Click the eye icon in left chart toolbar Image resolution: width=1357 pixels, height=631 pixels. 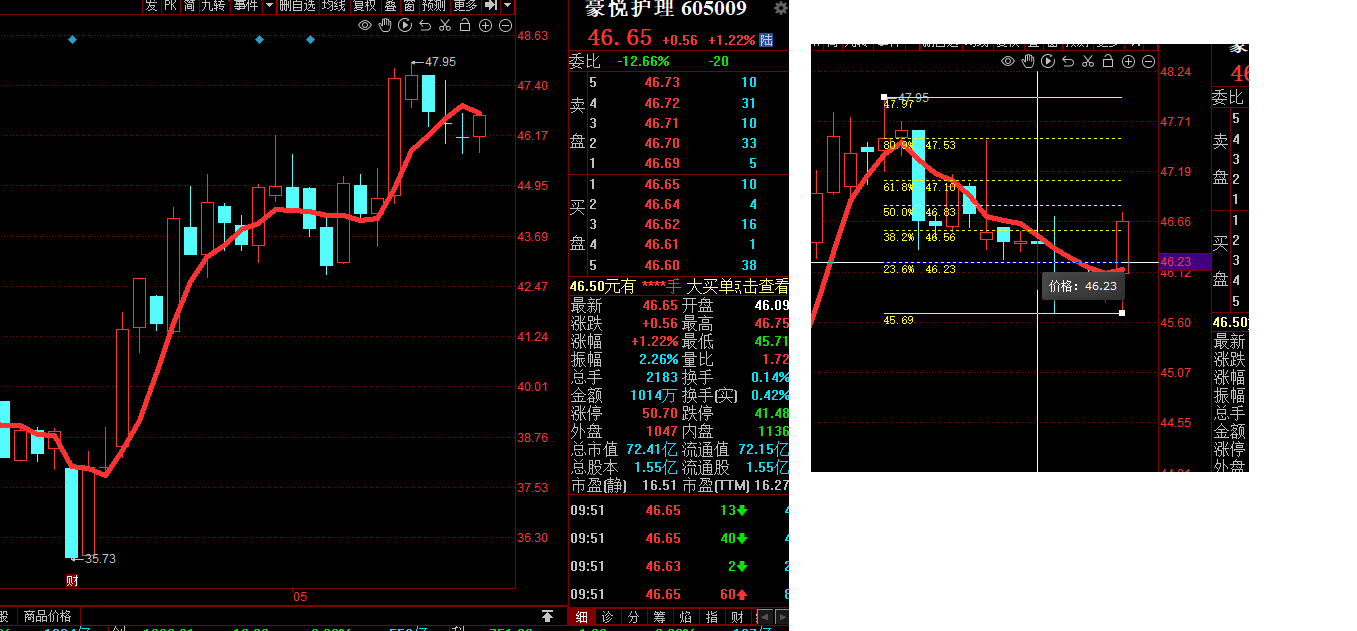pyautogui.click(x=364, y=25)
